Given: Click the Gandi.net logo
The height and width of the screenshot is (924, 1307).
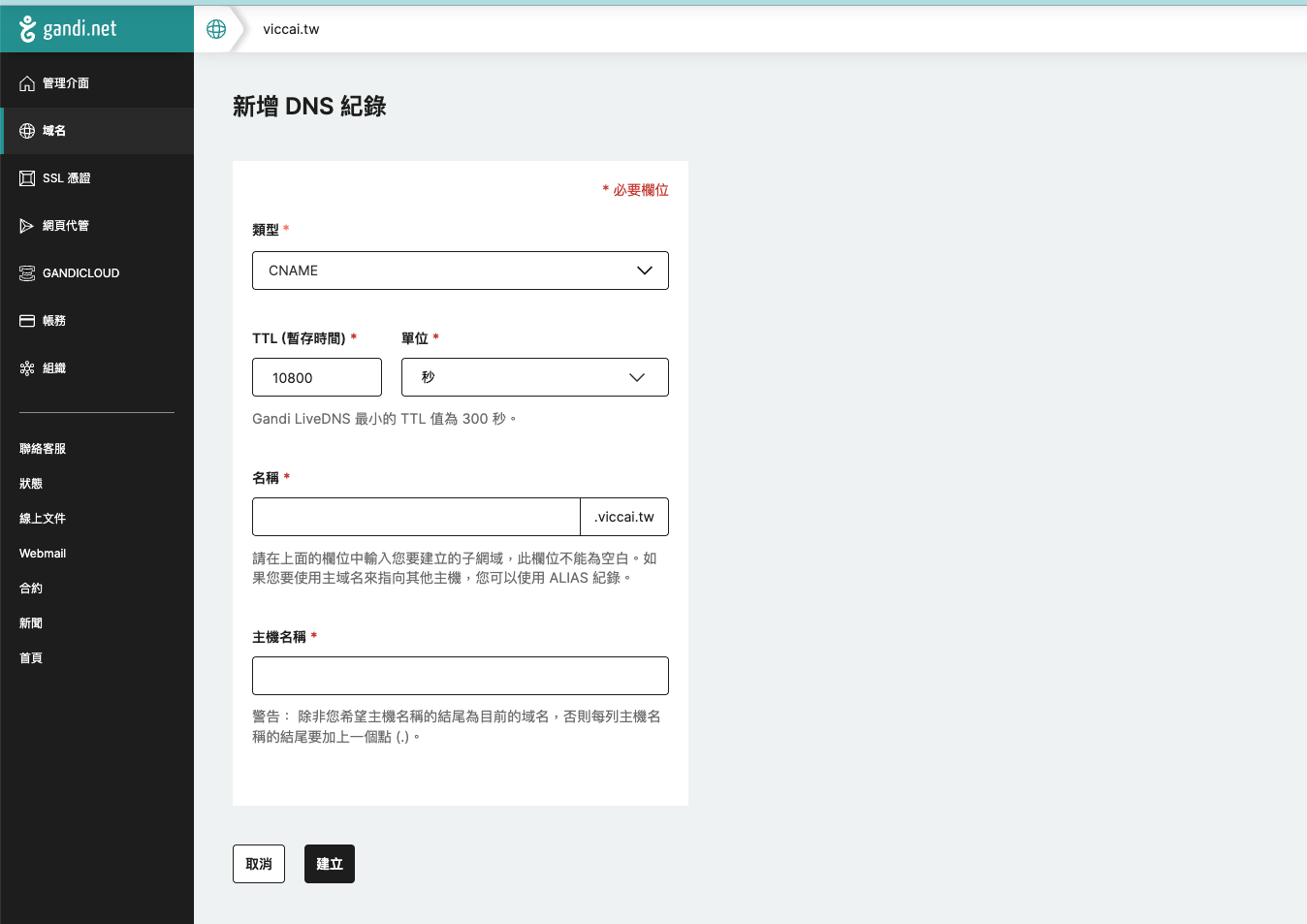Looking at the screenshot, I should coord(68,29).
